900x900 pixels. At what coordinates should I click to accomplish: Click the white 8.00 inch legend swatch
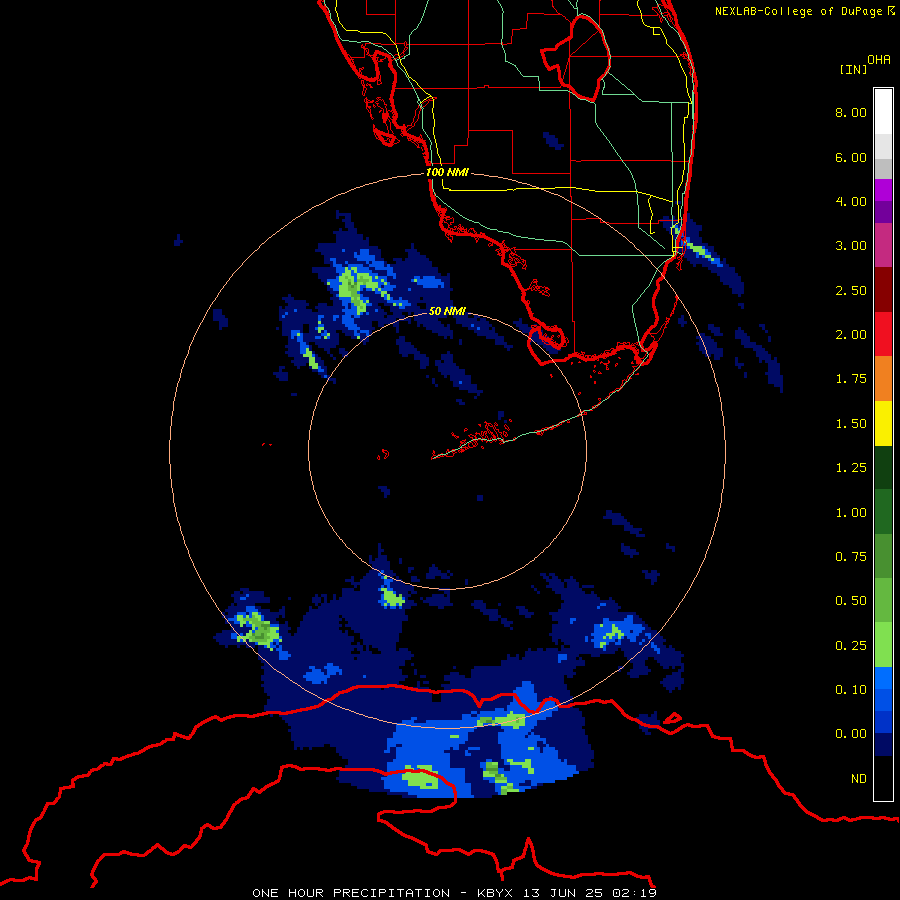point(883,112)
